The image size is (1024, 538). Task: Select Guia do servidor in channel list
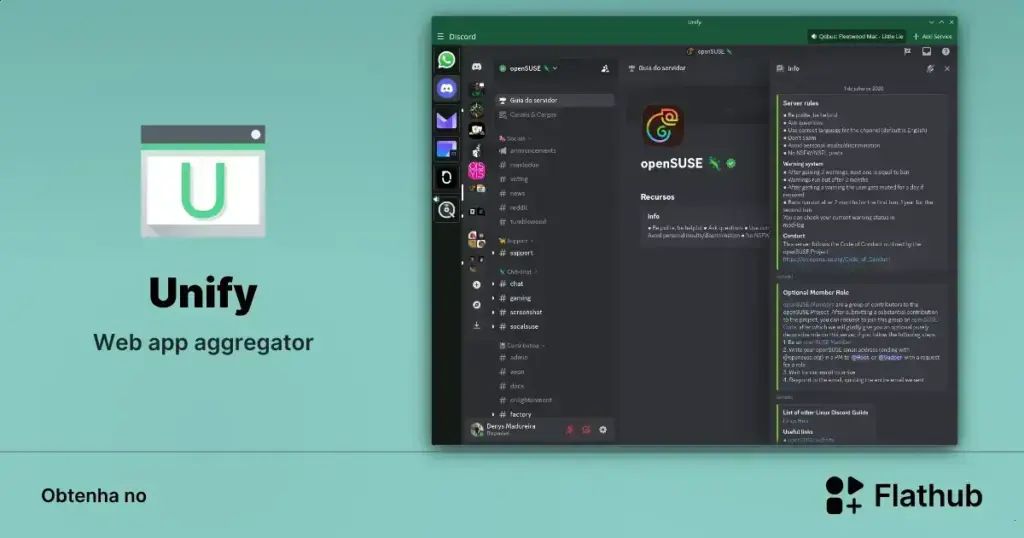(x=555, y=101)
